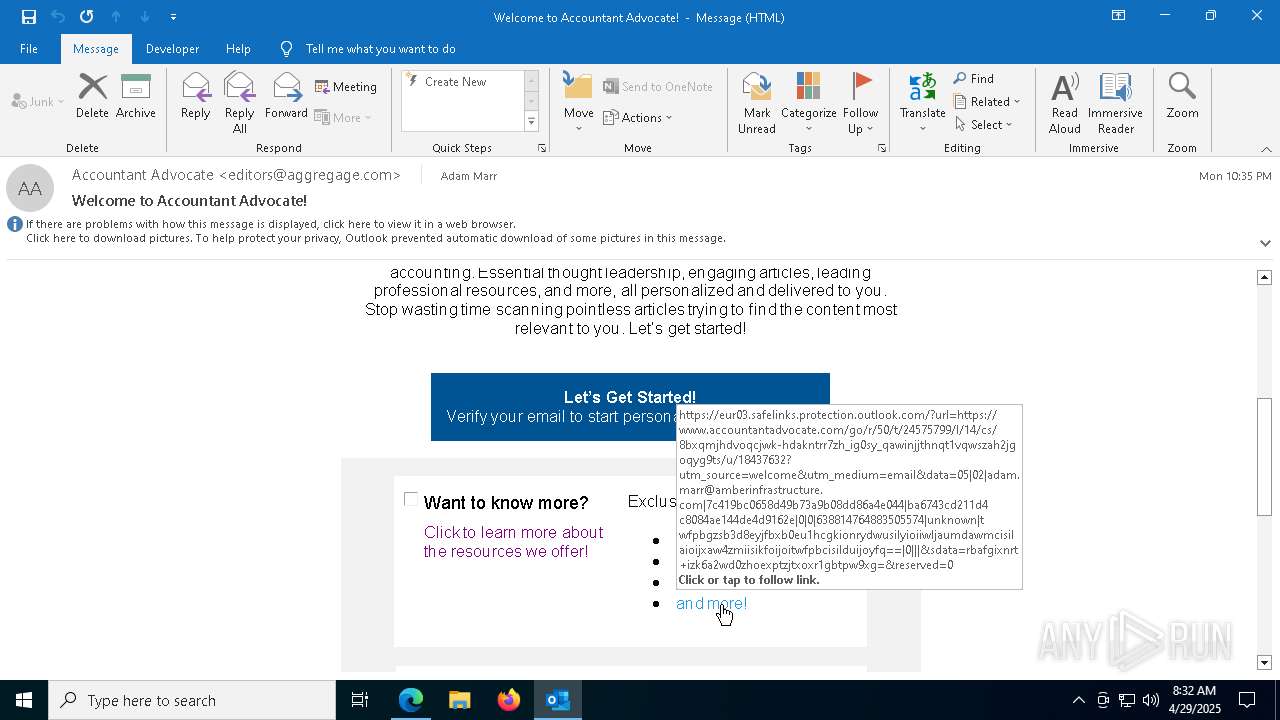This screenshot has width=1280, height=720.
Task: Open Task View on the taskbar
Action: [x=360, y=700]
